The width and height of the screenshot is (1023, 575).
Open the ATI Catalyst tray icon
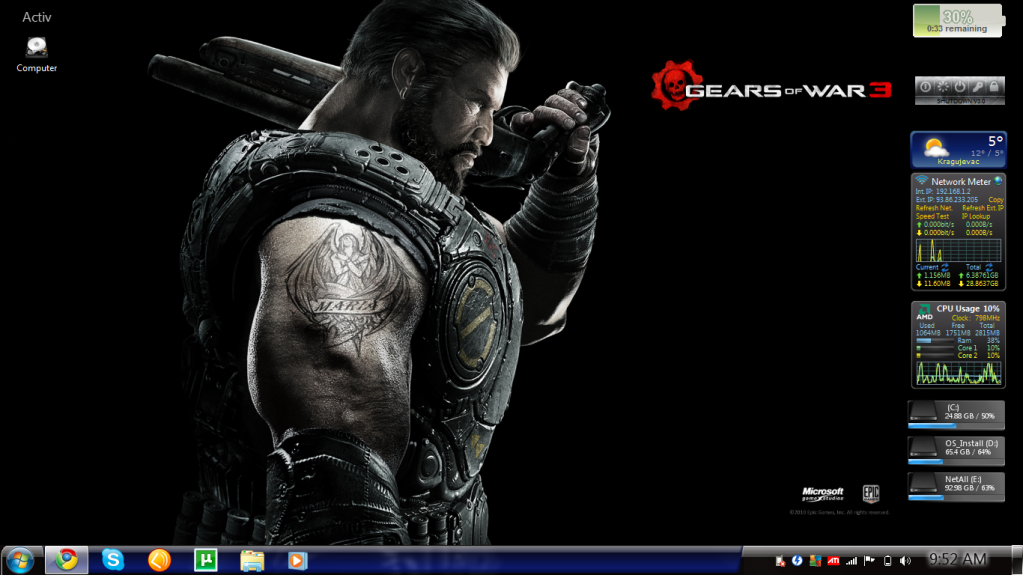point(833,561)
